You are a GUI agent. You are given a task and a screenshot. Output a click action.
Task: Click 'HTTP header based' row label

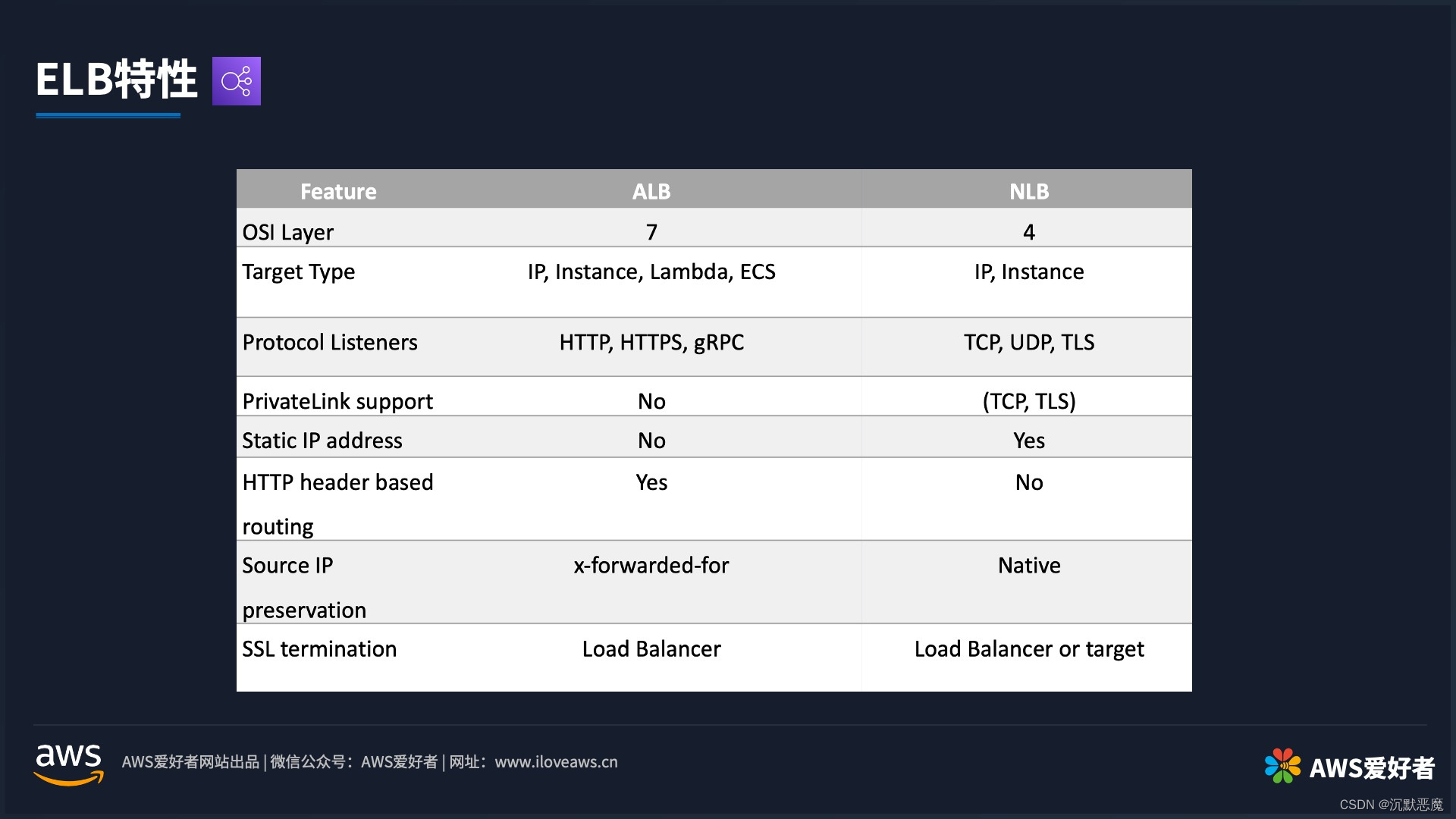pyautogui.click(x=337, y=482)
